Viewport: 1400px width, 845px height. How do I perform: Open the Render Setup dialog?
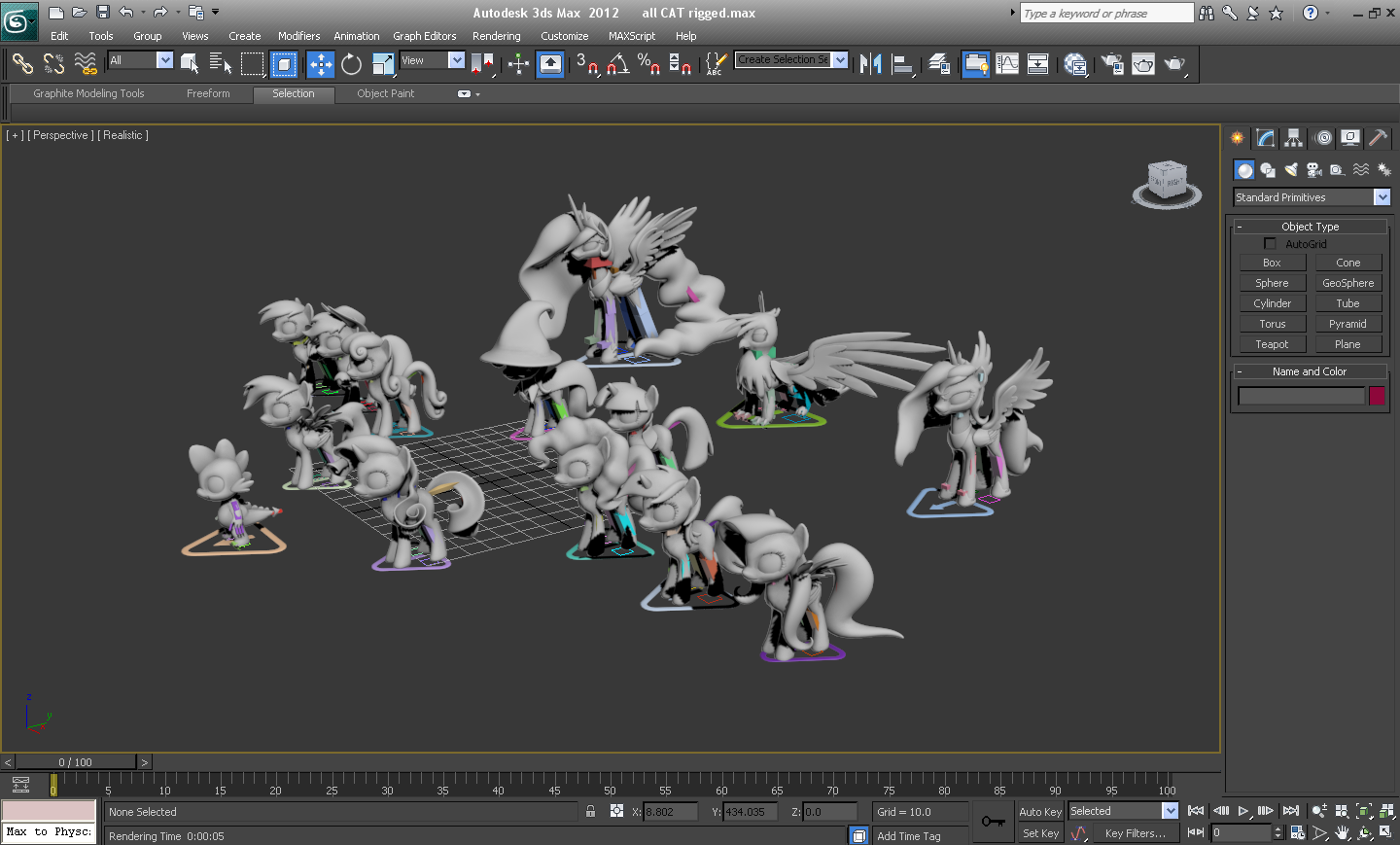pos(1112,64)
